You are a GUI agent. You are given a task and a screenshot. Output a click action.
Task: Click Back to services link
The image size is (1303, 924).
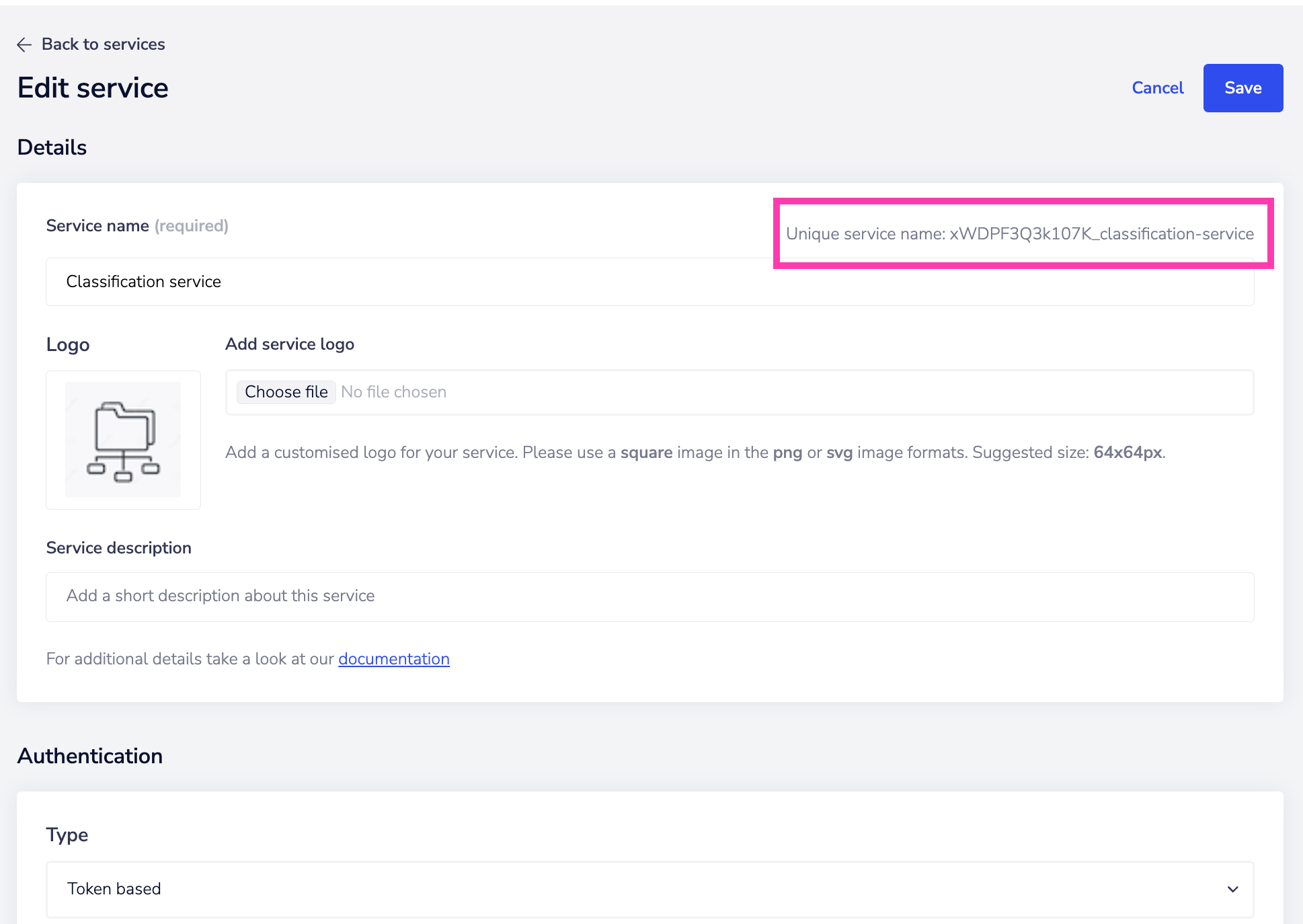[103, 44]
